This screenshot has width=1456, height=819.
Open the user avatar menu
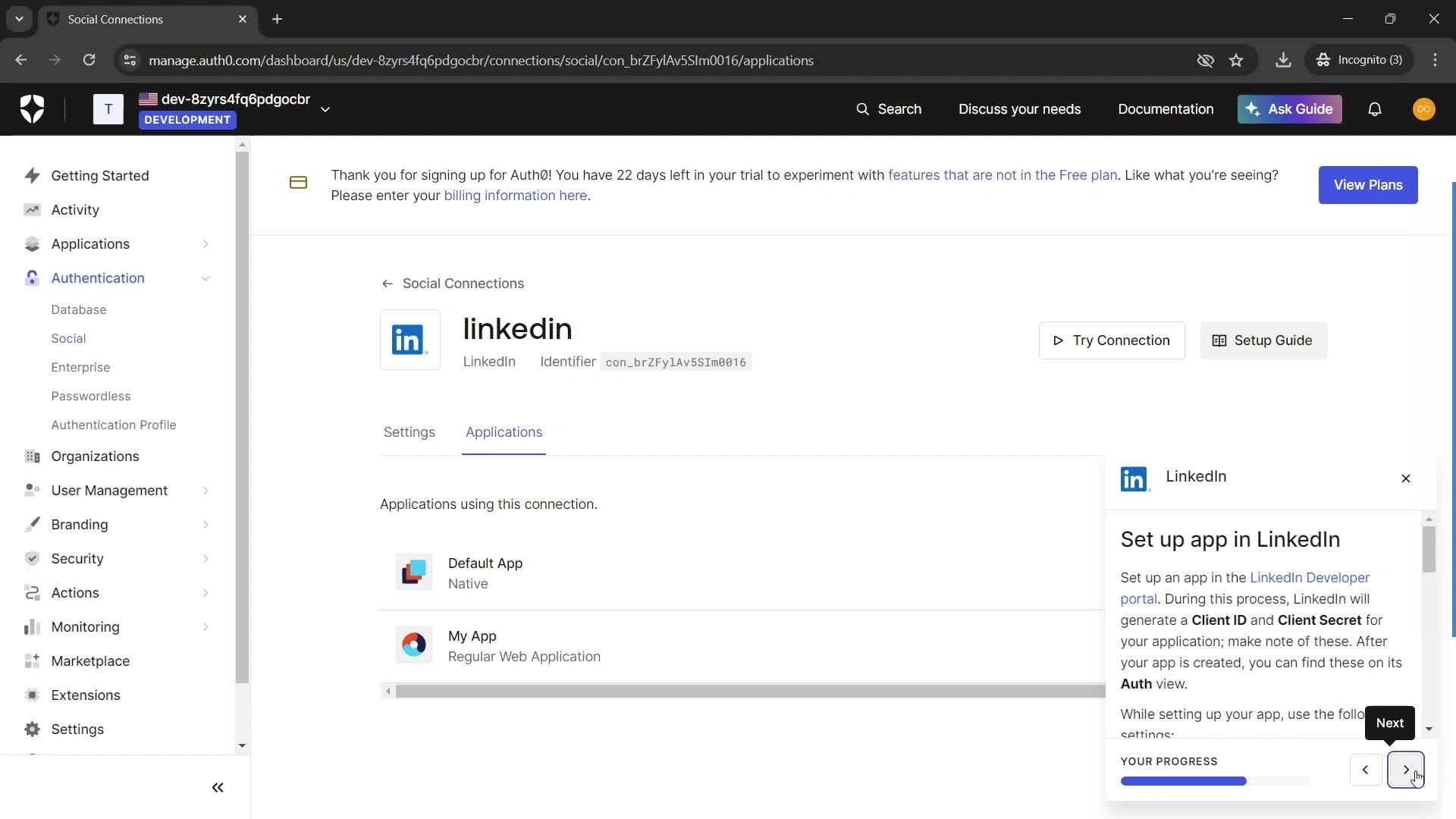(1423, 109)
